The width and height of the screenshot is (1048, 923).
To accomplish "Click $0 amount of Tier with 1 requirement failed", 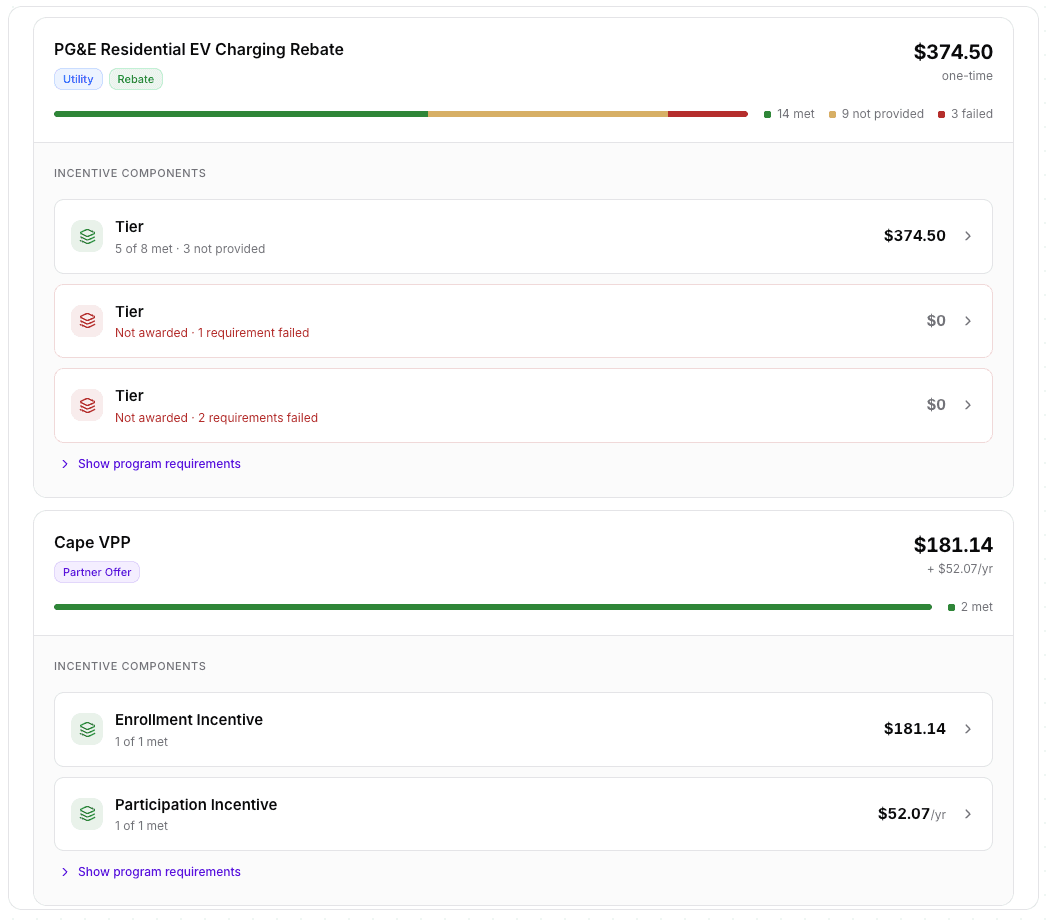I will [936, 321].
